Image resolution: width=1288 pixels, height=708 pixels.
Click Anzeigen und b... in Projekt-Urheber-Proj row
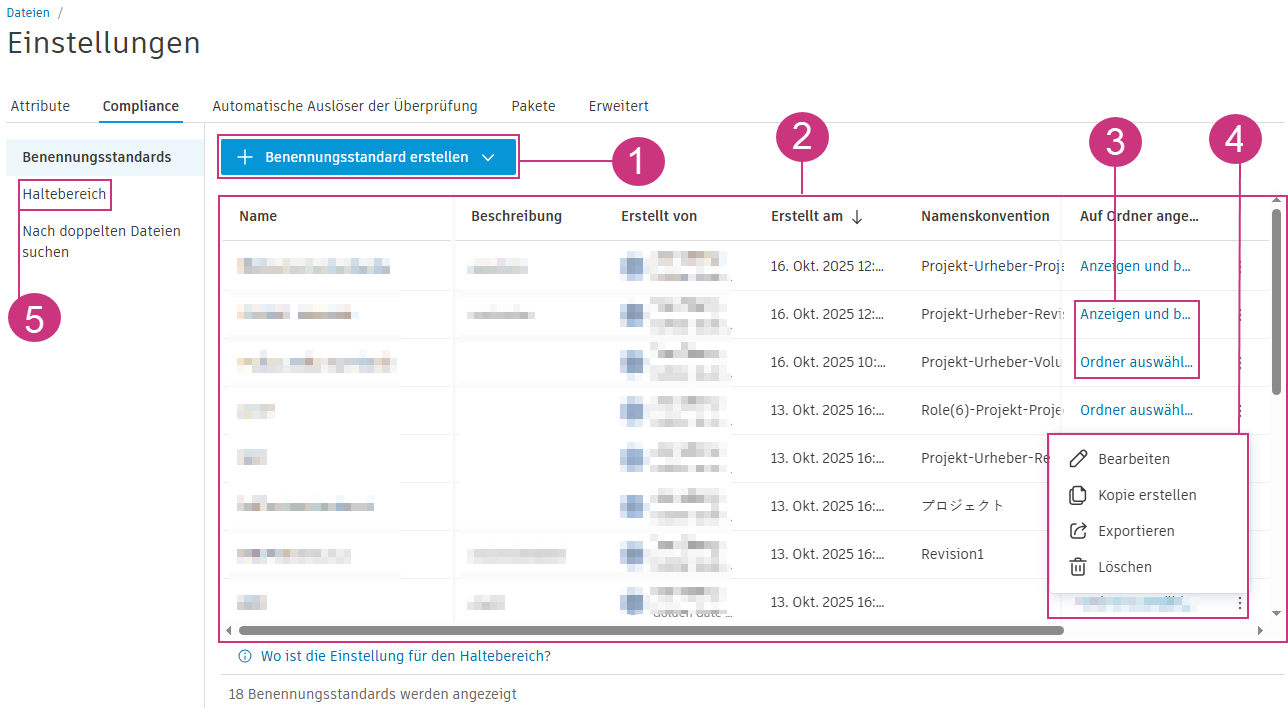1135,266
